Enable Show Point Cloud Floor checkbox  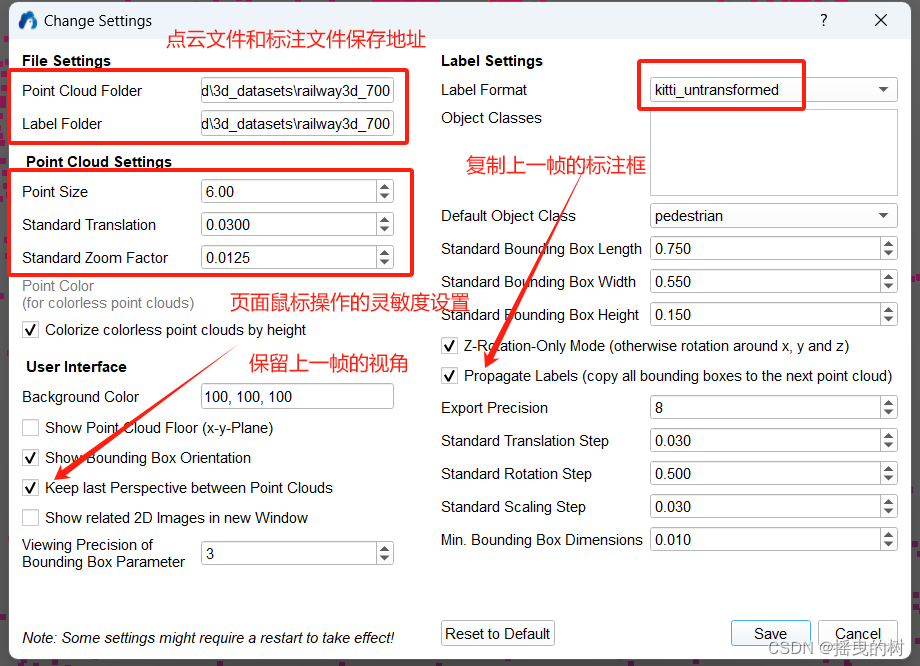[x=31, y=428]
